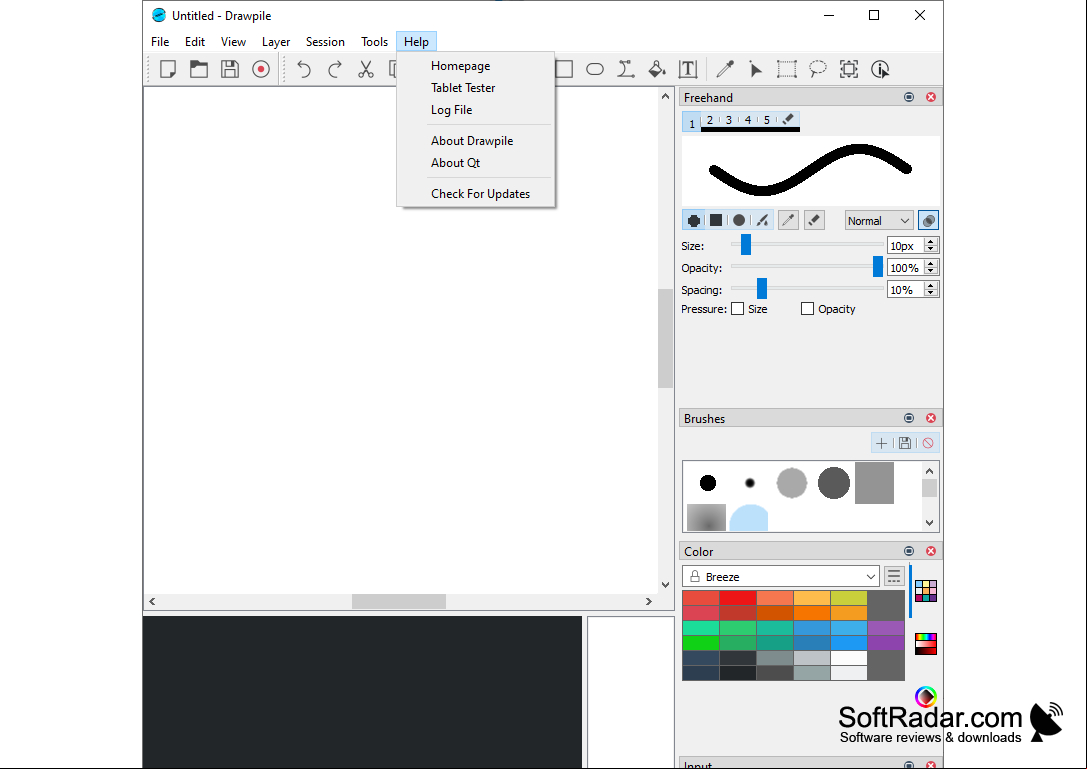Open About Drawpile menu entry
This screenshot has width=1087, height=769.
click(x=476, y=141)
